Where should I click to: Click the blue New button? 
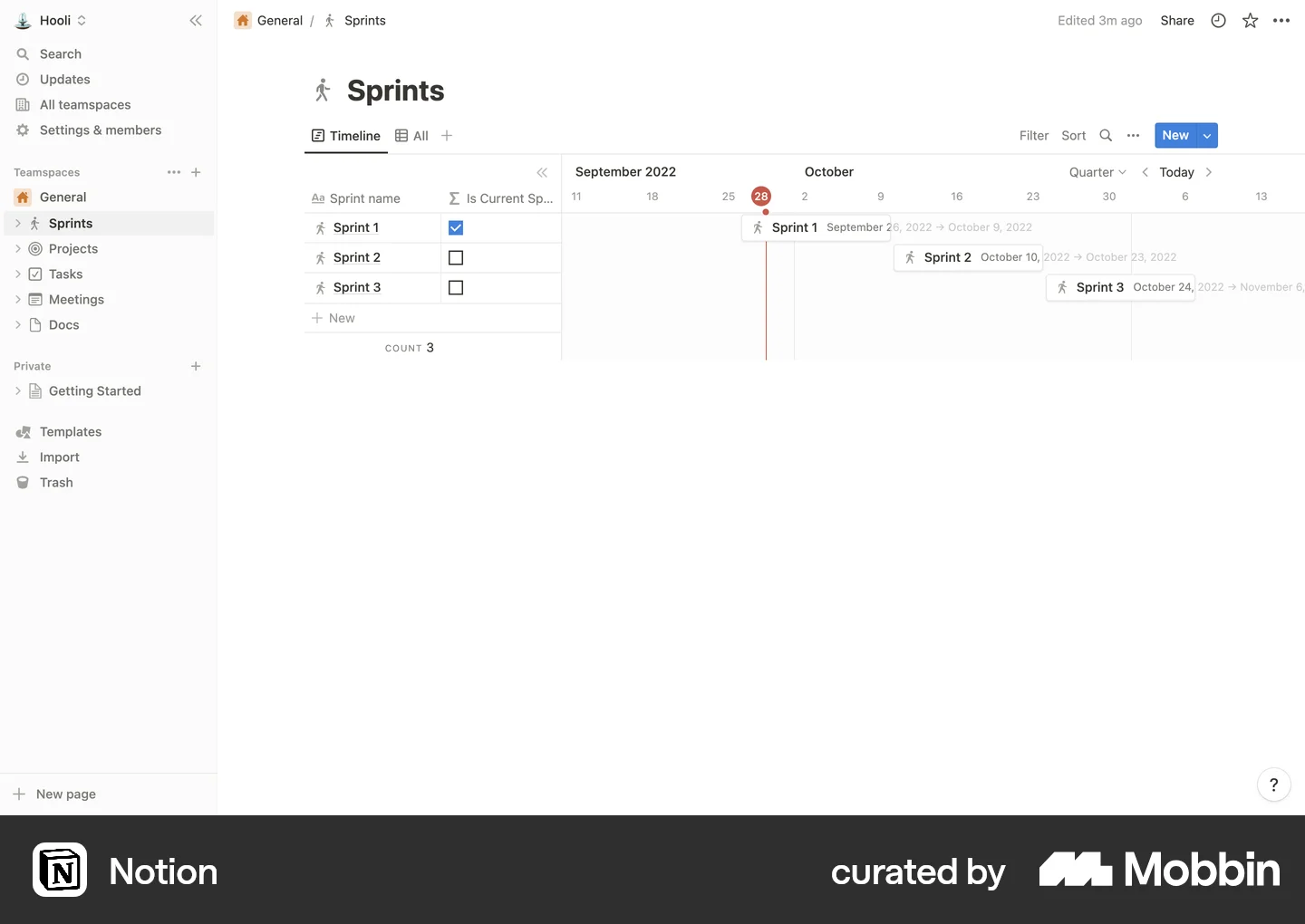1175,135
